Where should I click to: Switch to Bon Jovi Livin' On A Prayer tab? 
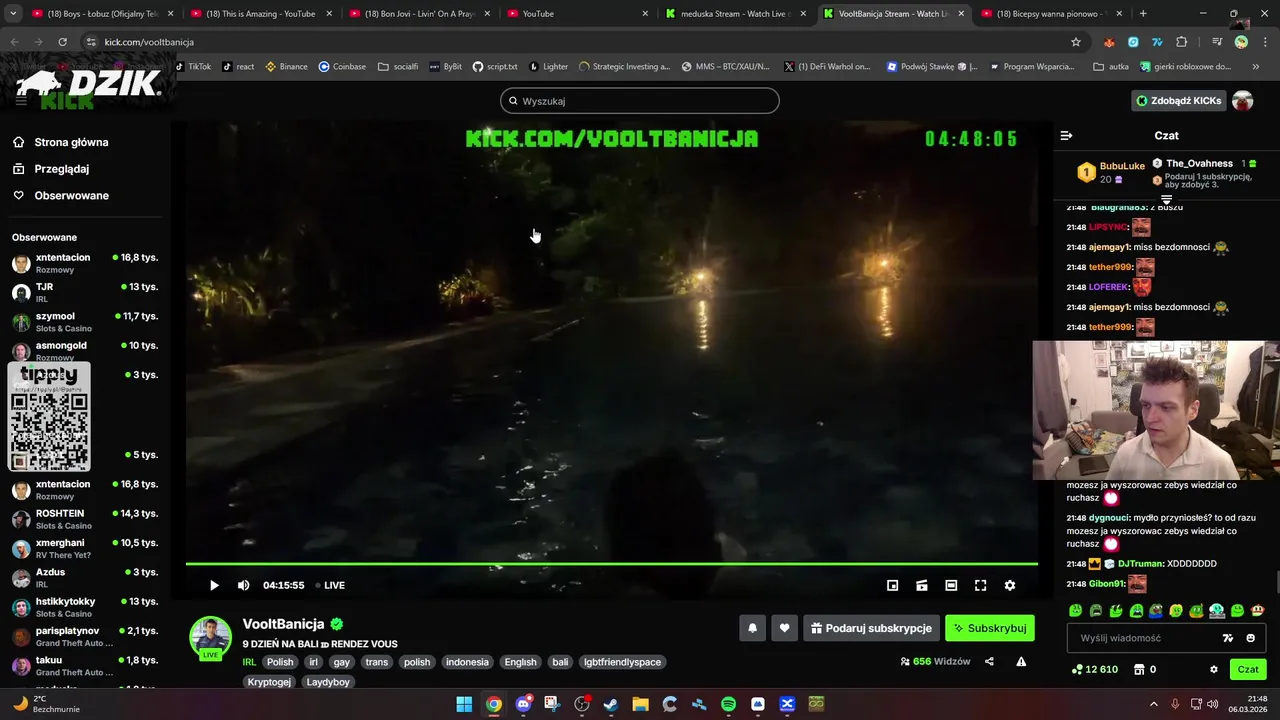tap(418, 14)
